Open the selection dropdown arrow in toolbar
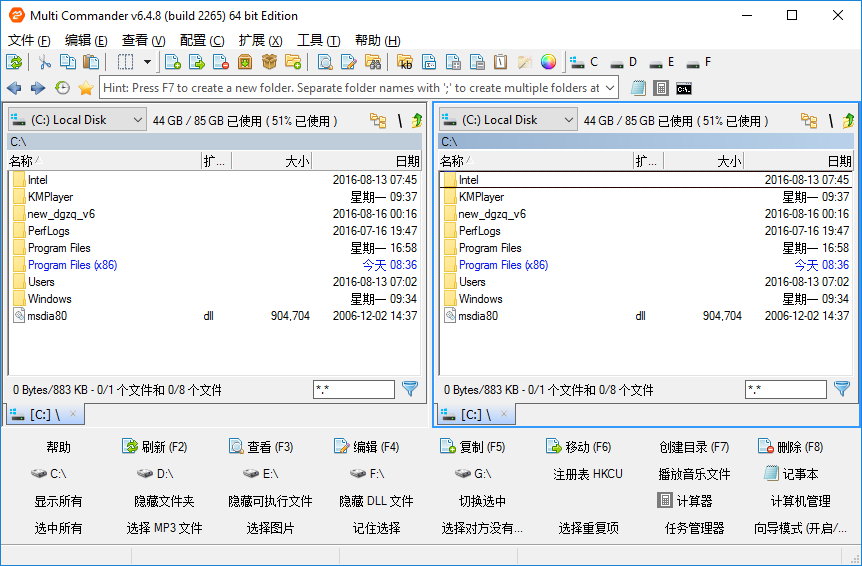Image resolution: width=862 pixels, height=566 pixels. [x=147, y=62]
